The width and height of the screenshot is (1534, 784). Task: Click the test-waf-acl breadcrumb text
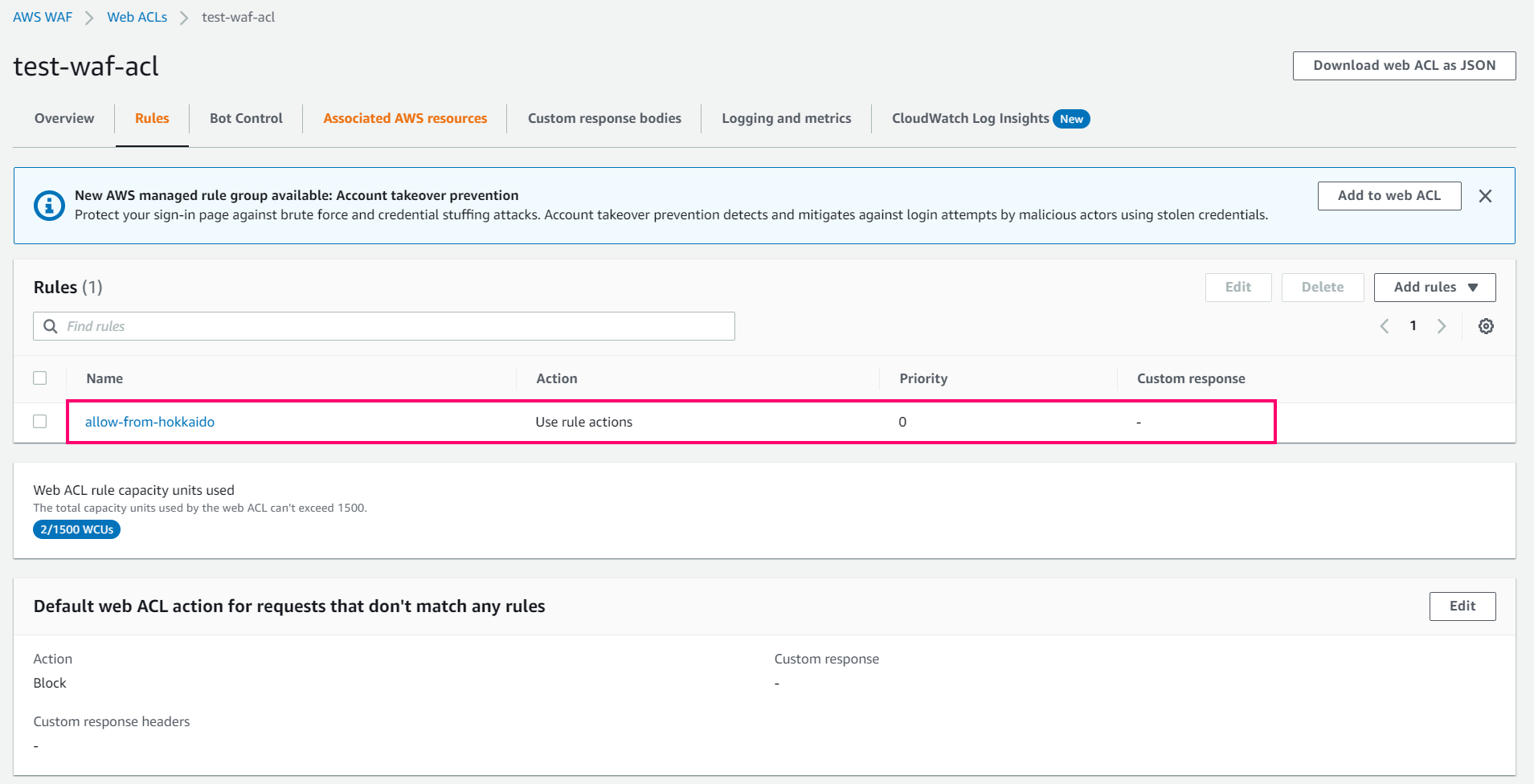click(239, 17)
